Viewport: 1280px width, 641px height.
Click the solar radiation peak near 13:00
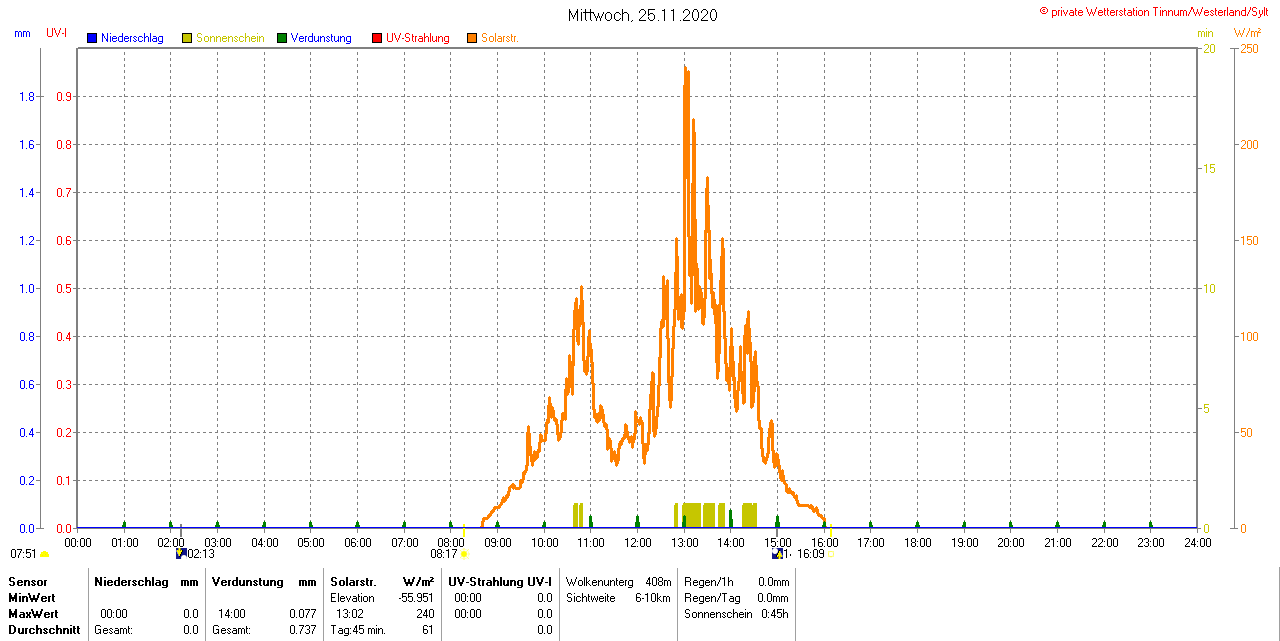(685, 68)
